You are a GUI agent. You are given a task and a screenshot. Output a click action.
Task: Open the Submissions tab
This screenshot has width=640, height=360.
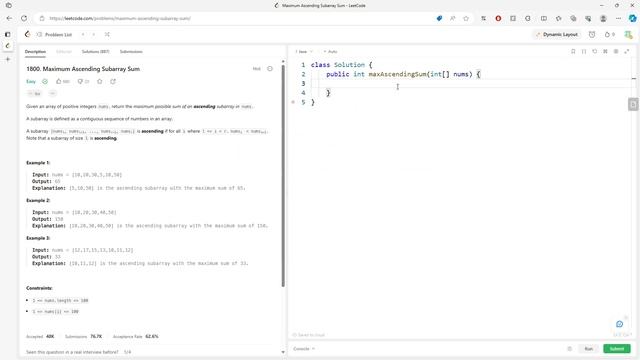[x=131, y=52]
